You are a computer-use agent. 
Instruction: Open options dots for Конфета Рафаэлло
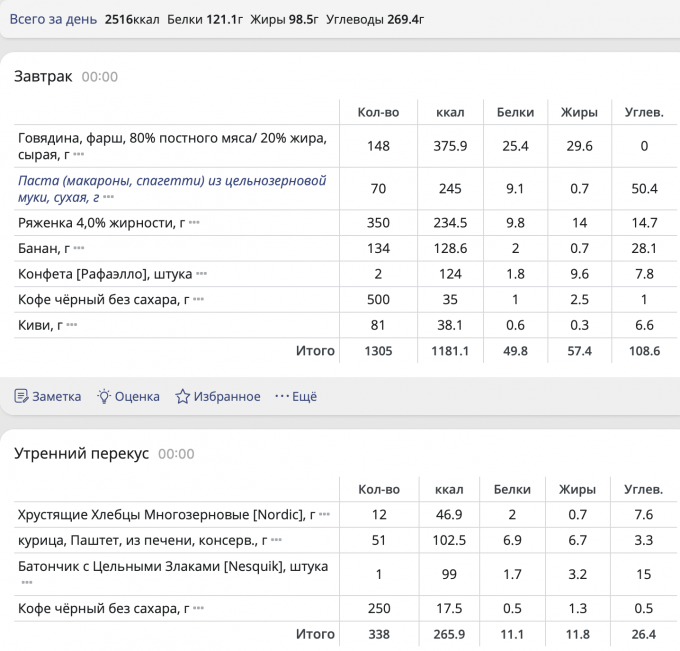pyautogui.click(x=202, y=274)
